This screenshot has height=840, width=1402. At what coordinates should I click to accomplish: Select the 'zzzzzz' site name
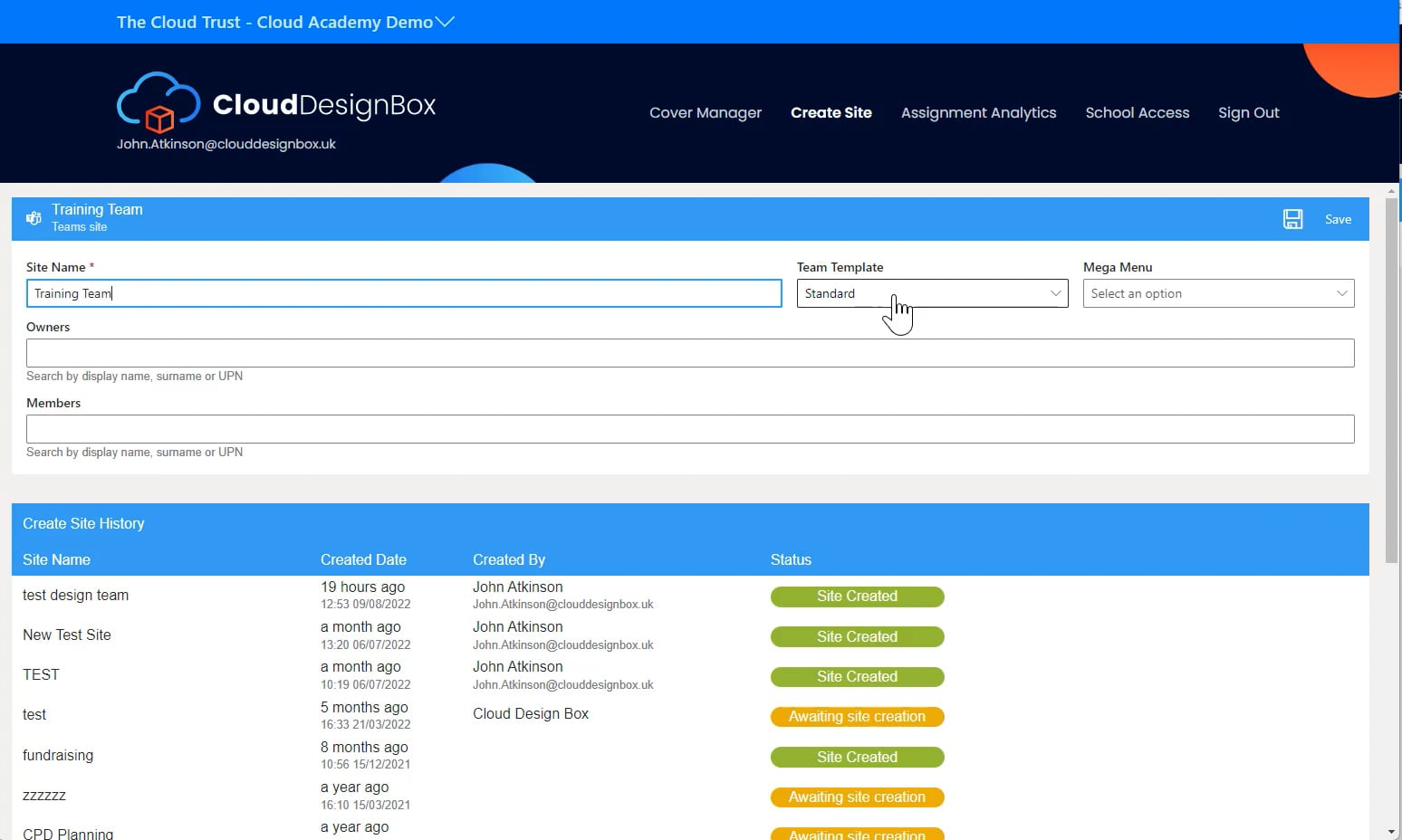click(44, 796)
